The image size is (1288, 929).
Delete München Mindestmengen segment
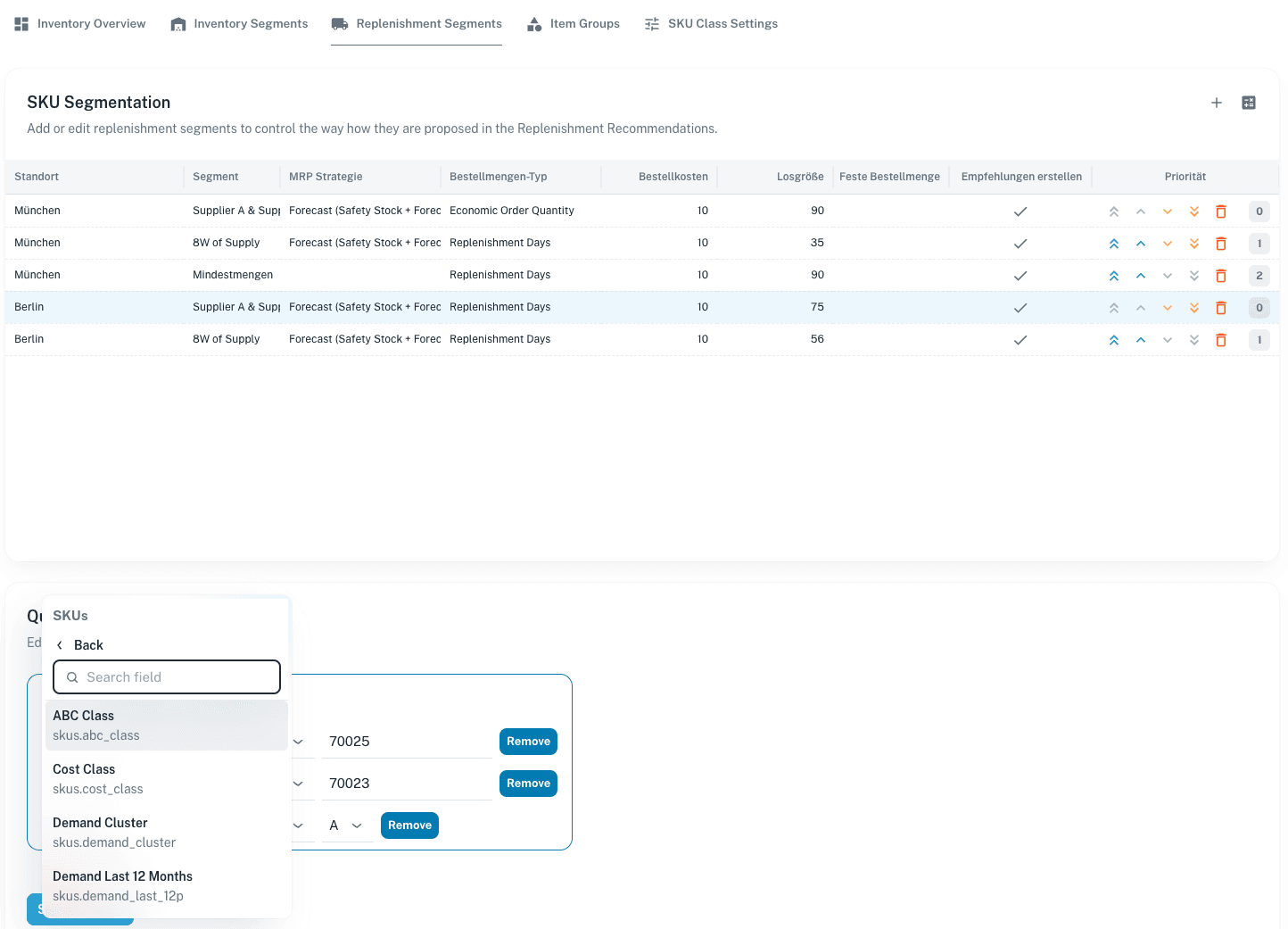click(1221, 276)
